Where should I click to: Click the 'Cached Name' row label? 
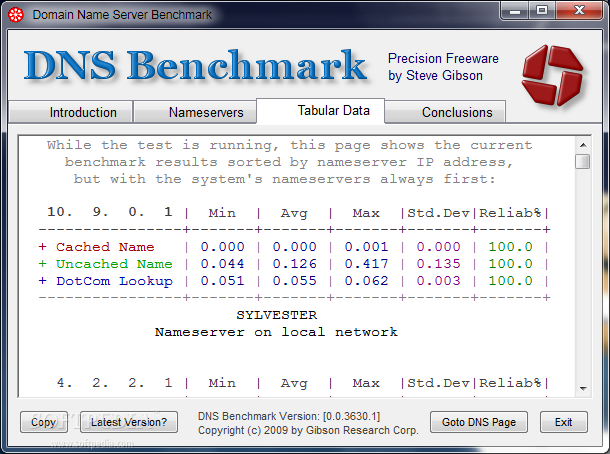tap(105, 247)
